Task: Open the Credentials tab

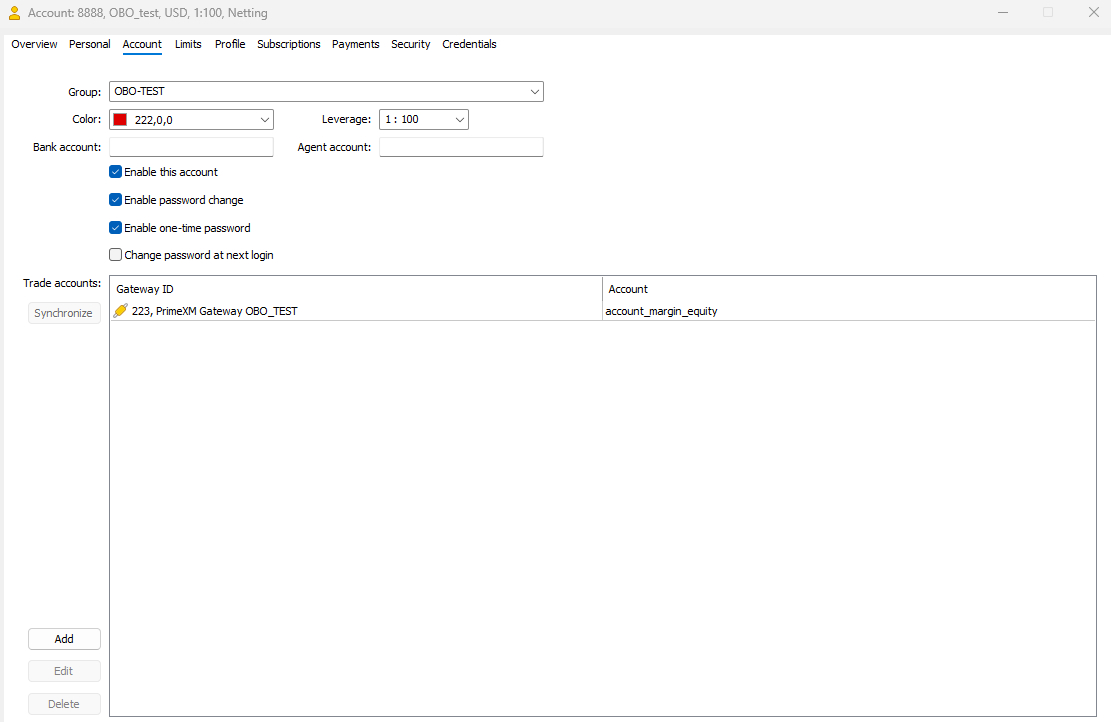Action: click(x=469, y=44)
